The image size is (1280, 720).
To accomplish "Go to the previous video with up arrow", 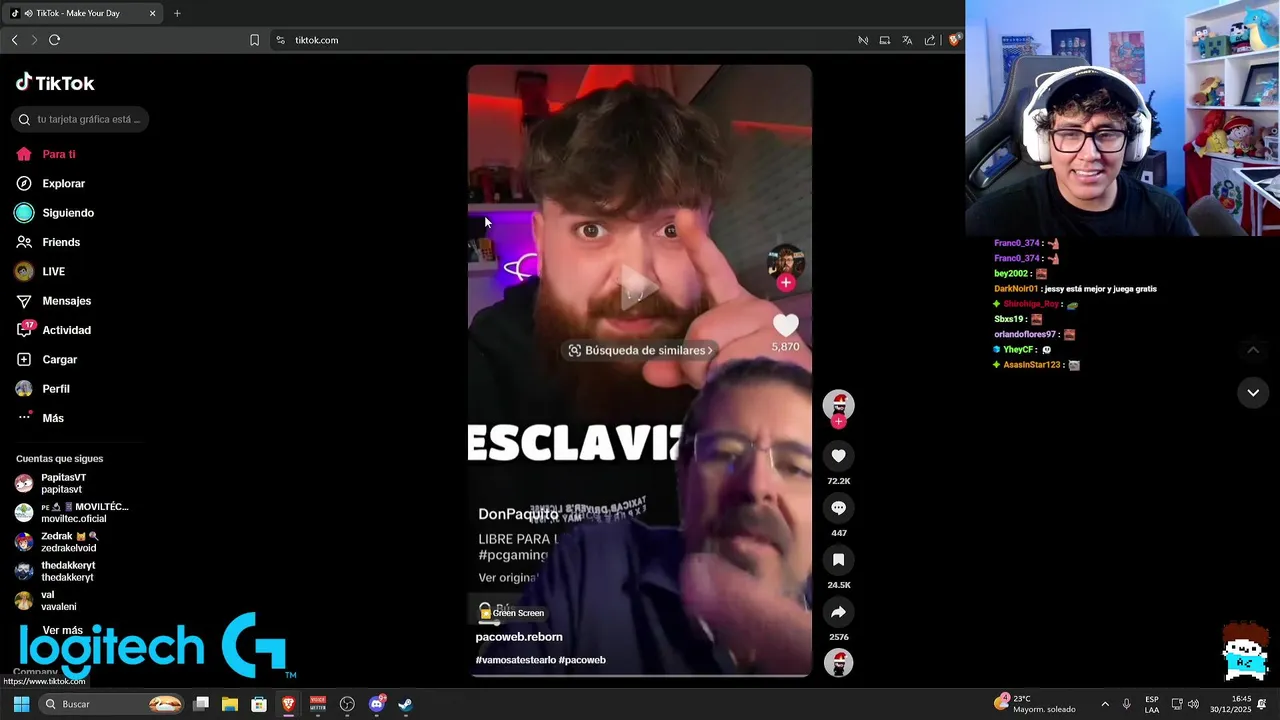I will [1253, 350].
